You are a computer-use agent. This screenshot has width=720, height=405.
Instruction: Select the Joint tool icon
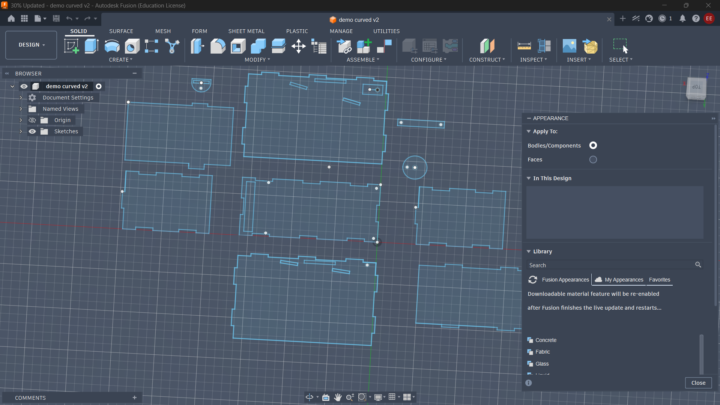point(384,46)
